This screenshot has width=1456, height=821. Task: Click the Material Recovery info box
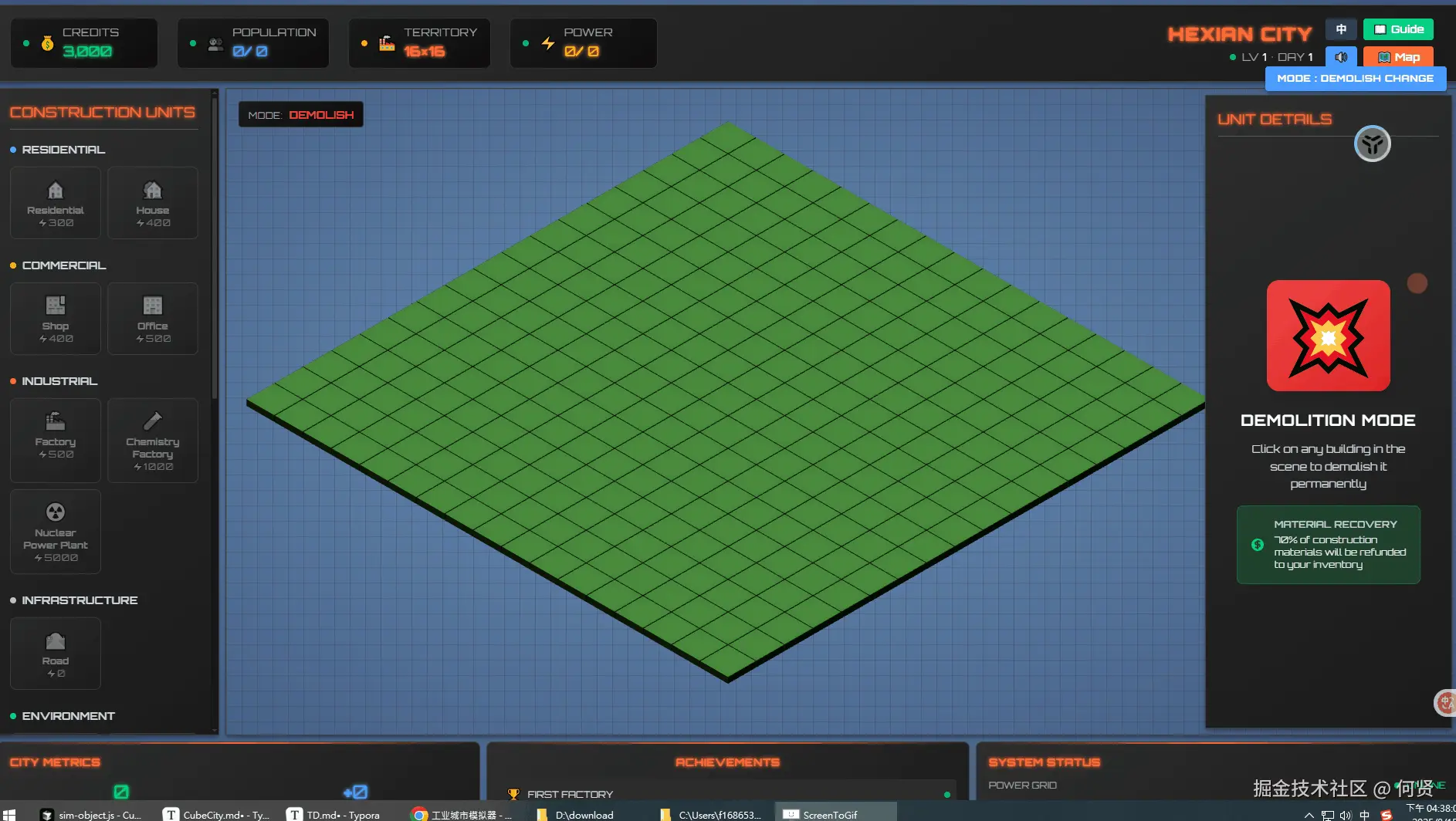[1329, 545]
